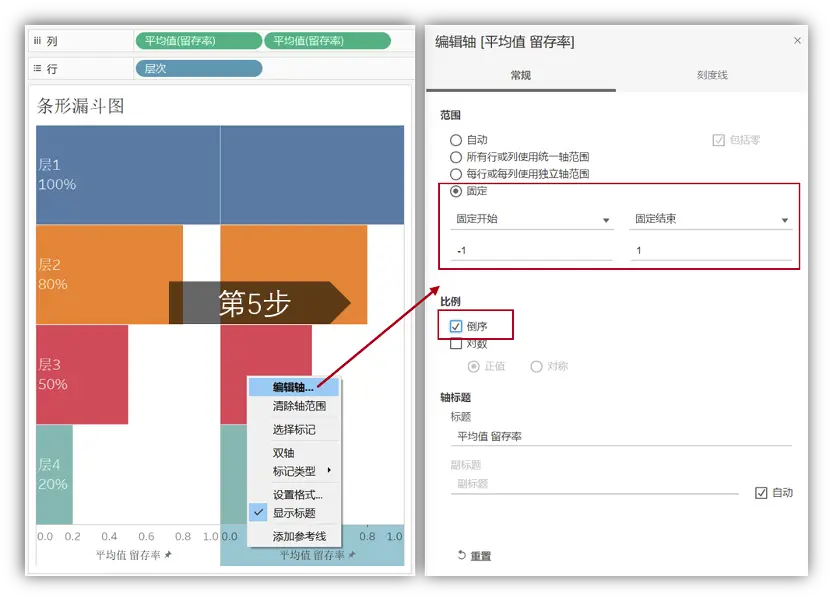Click the 0.4 axis tick label
834x602 pixels.
109,537
